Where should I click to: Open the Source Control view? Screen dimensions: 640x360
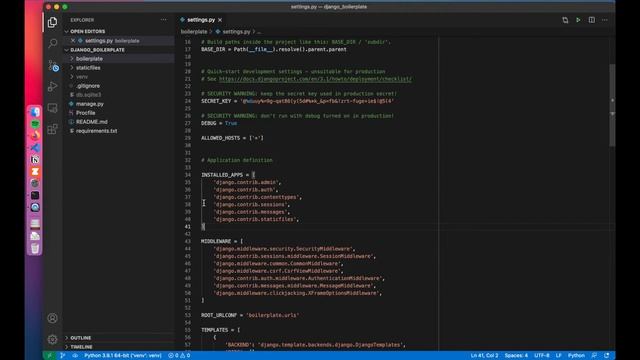tap(53, 65)
